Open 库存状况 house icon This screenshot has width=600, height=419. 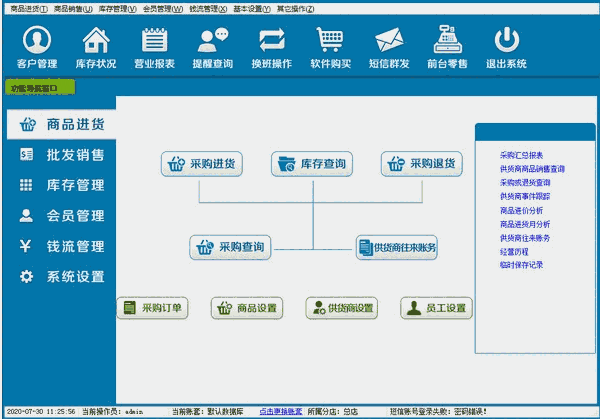(96, 47)
